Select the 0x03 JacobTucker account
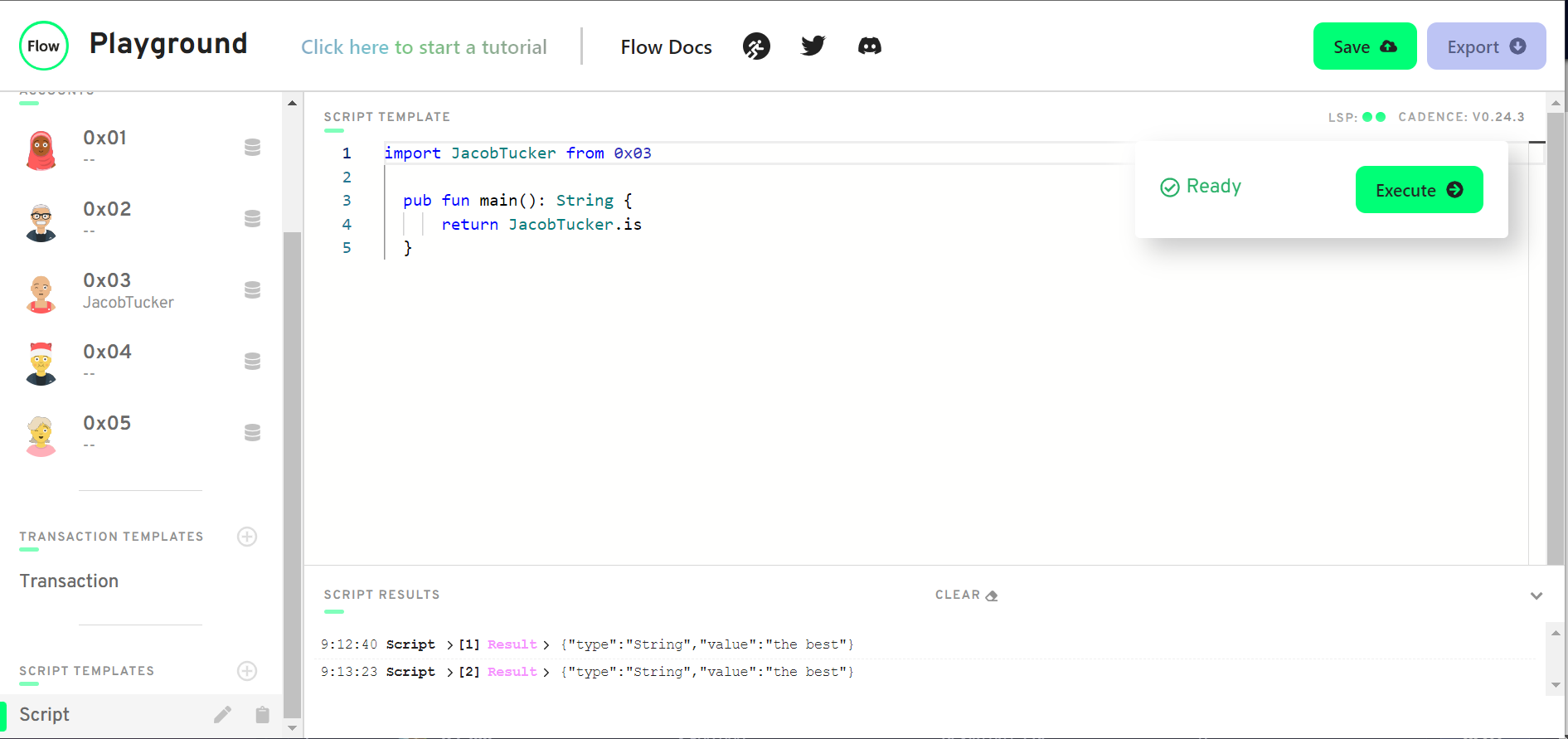 [141, 291]
